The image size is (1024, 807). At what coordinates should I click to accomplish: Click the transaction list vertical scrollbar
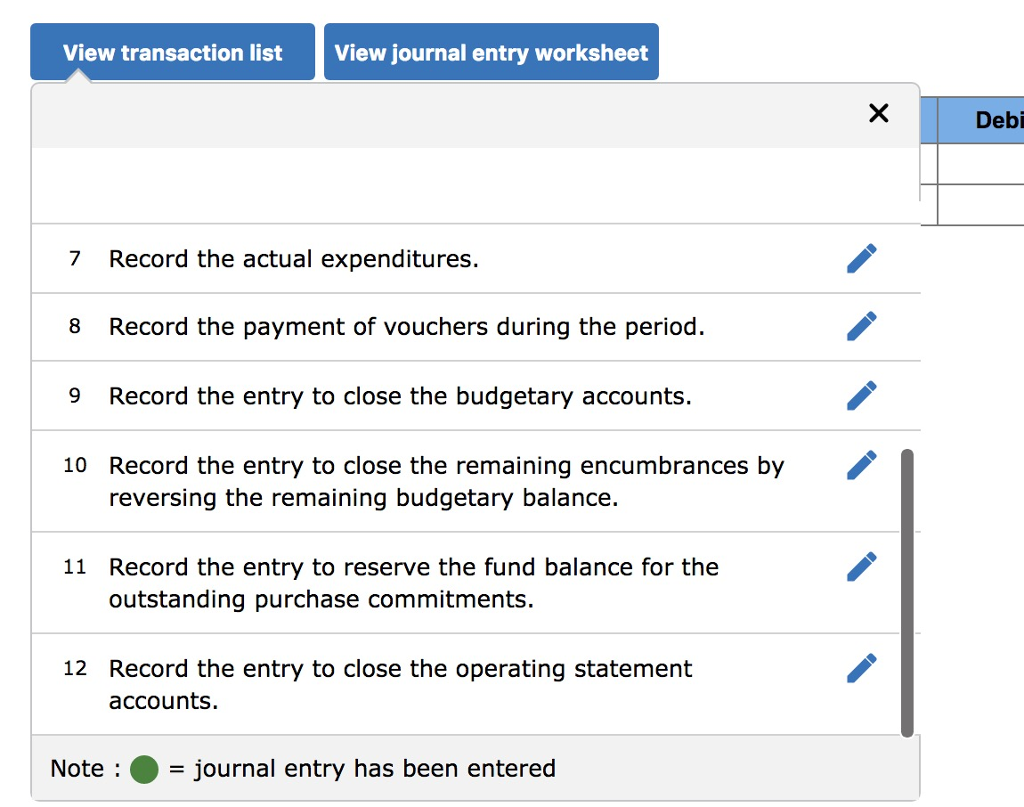[906, 593]
